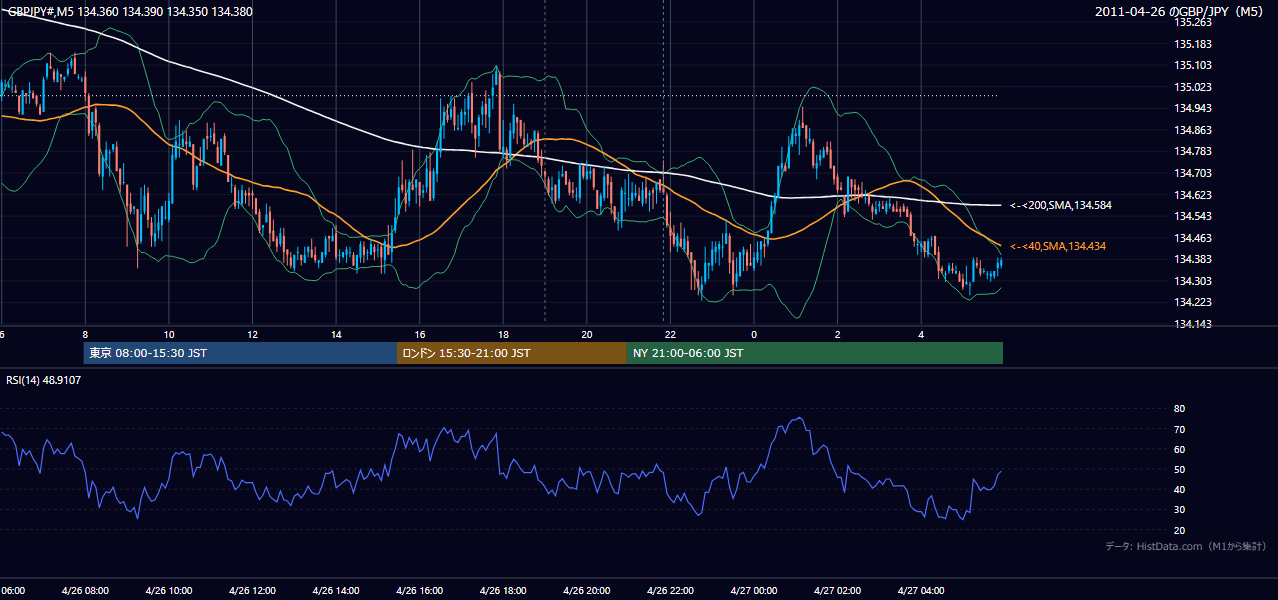Click the 4/26 12:00 time axis label
1278x600 pixels.
tap(252, 591)
